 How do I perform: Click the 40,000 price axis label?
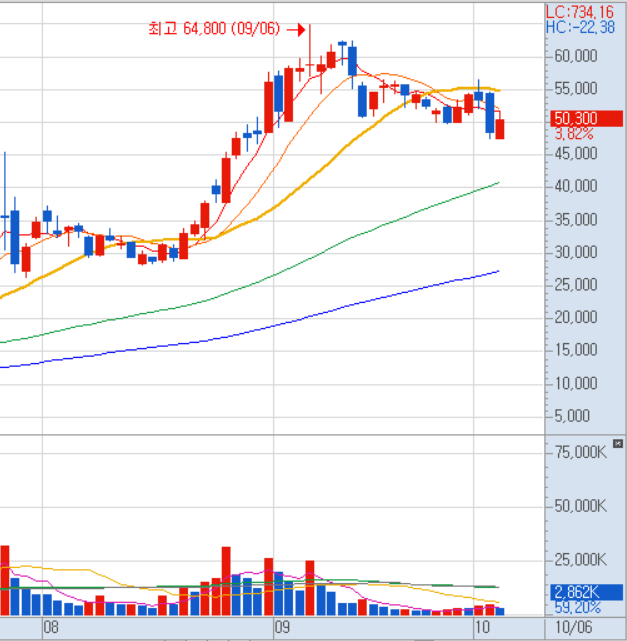click(575, 186)
